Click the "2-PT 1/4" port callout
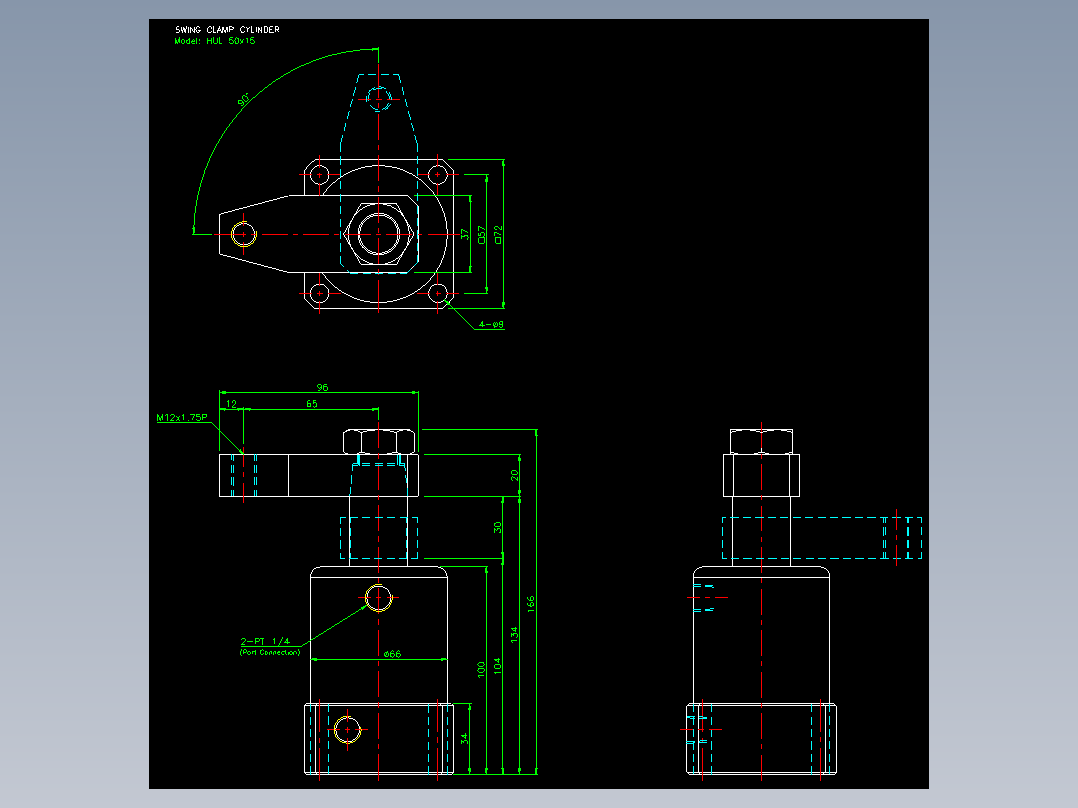This screenshot has height=808, width=1078. (265, 641)
